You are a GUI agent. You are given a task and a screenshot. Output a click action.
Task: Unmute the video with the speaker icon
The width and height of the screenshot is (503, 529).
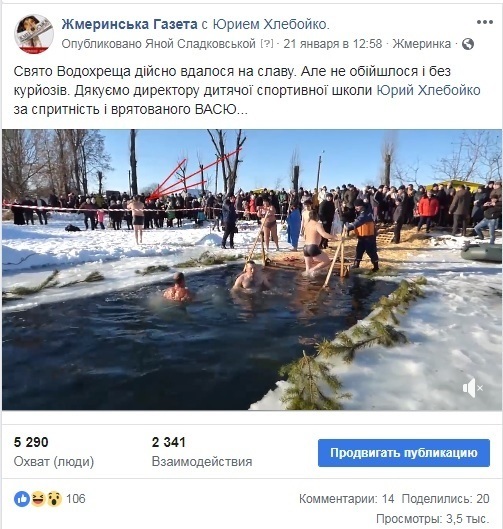473,388
